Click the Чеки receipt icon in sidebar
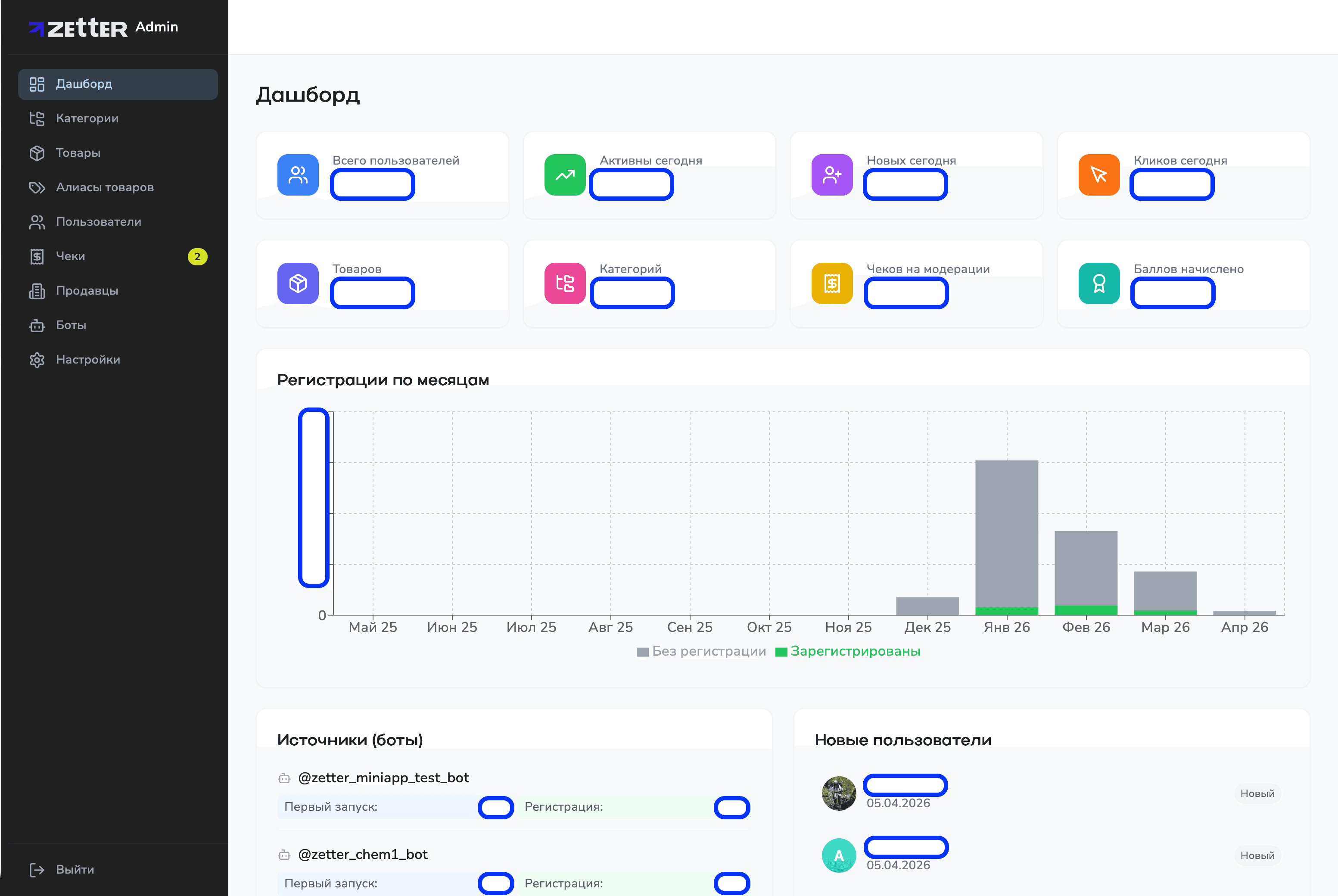The width and height of the screenshot is (1338, 896). point(37,257)
